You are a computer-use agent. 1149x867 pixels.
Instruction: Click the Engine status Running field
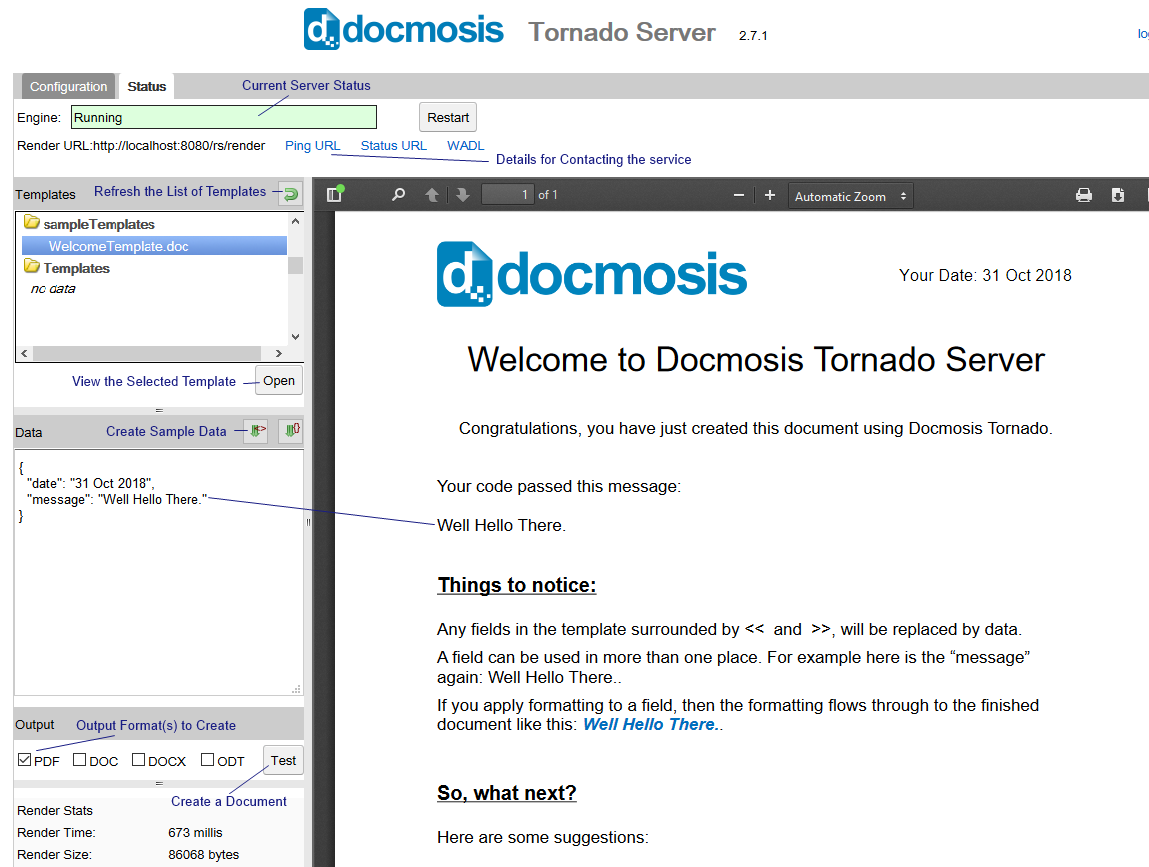[x=224, y=117]
